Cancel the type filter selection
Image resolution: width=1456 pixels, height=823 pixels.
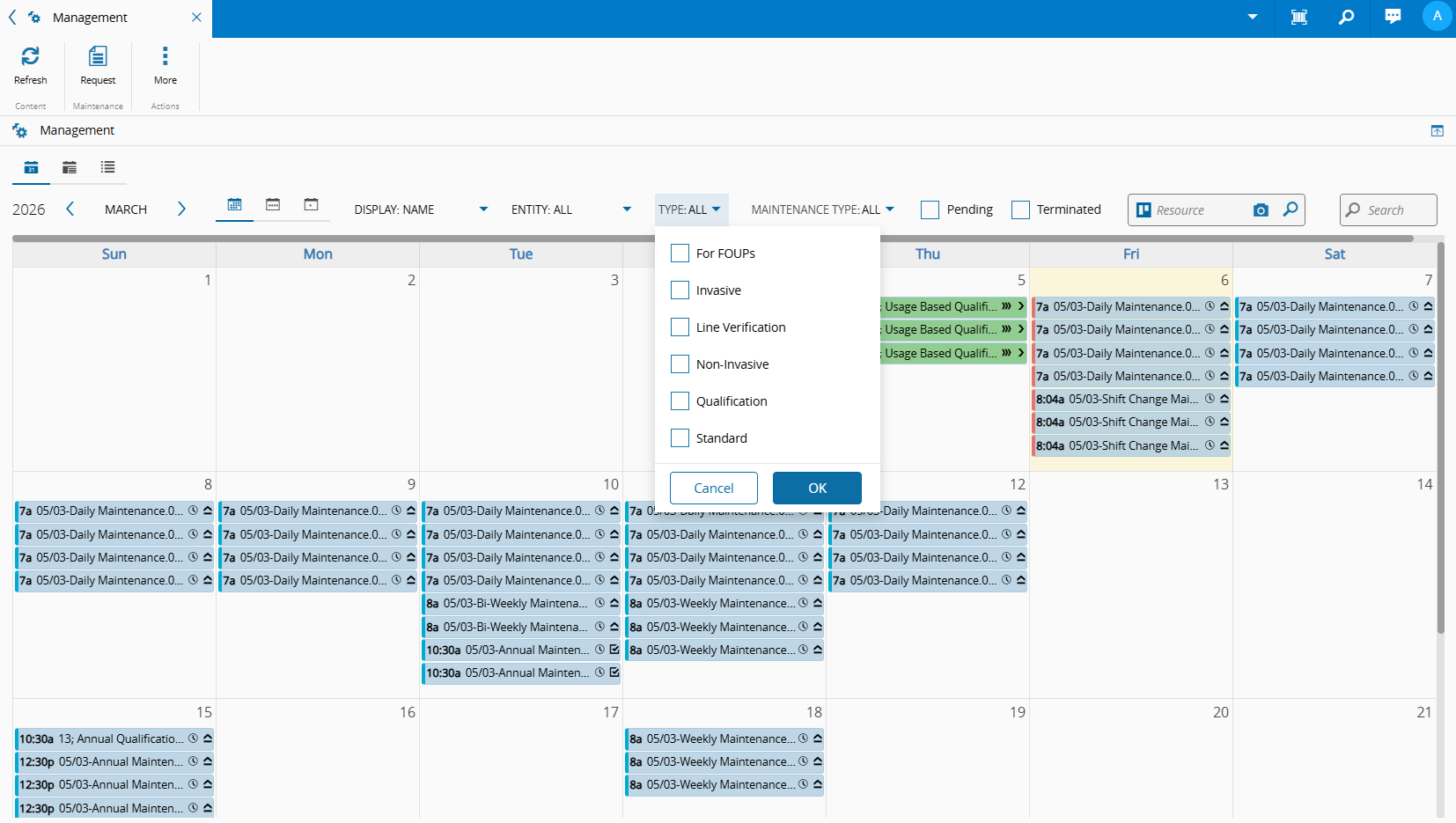coord(714,489)
